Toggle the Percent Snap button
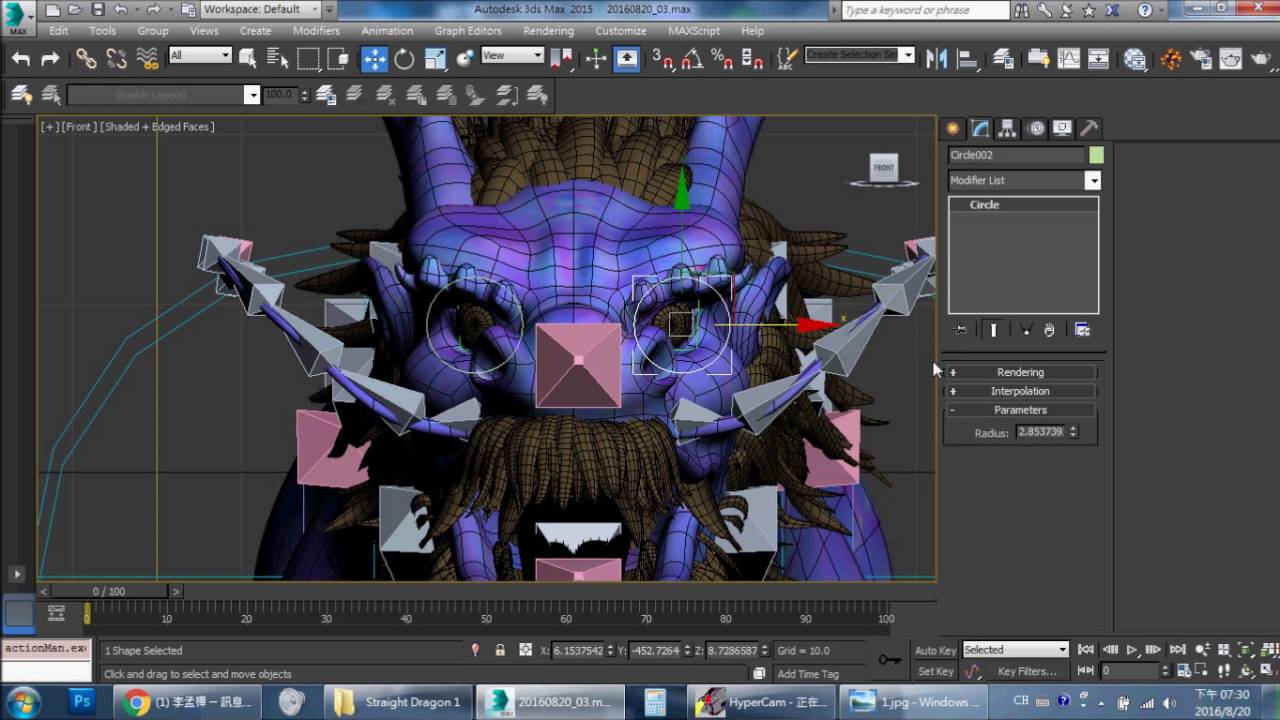The width and height of the screenshot is (1280, 720). [722, 59]
